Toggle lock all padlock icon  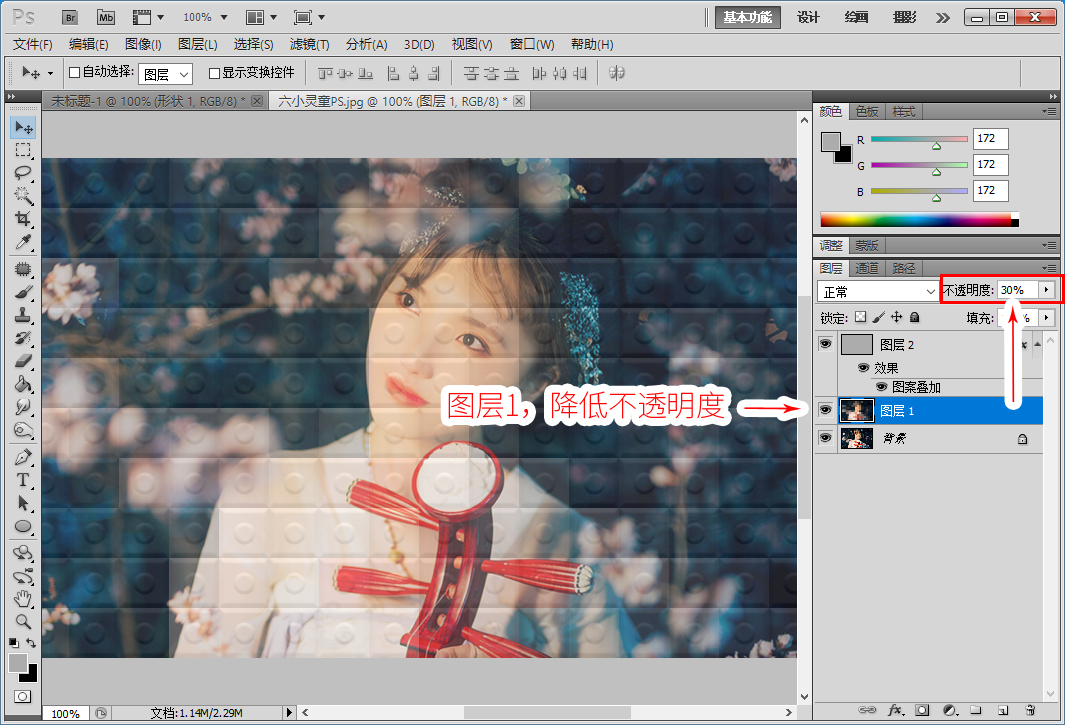click(914, 317)
